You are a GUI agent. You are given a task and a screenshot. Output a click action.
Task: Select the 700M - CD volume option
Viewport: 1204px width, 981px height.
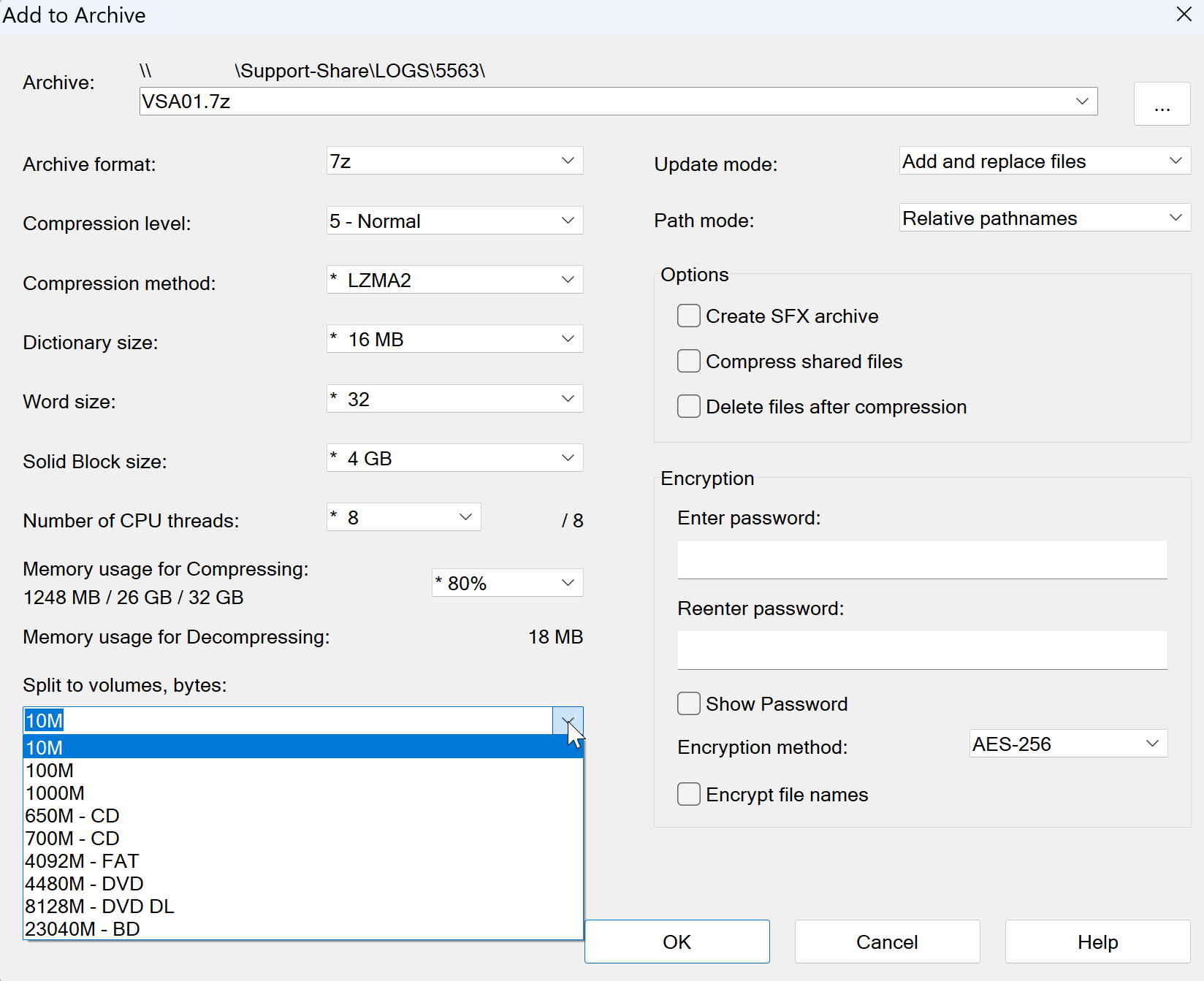[303, 838]
